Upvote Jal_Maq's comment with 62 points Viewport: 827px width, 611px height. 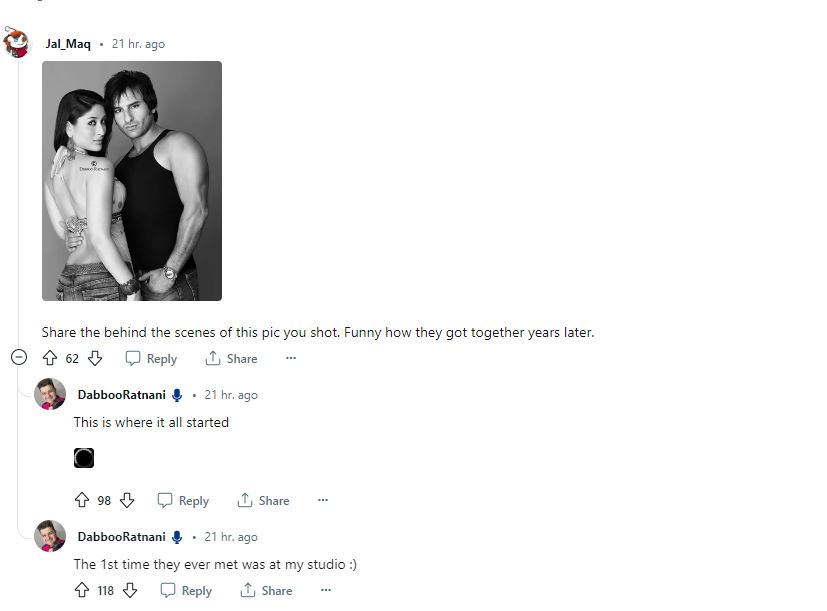[50, 358]
